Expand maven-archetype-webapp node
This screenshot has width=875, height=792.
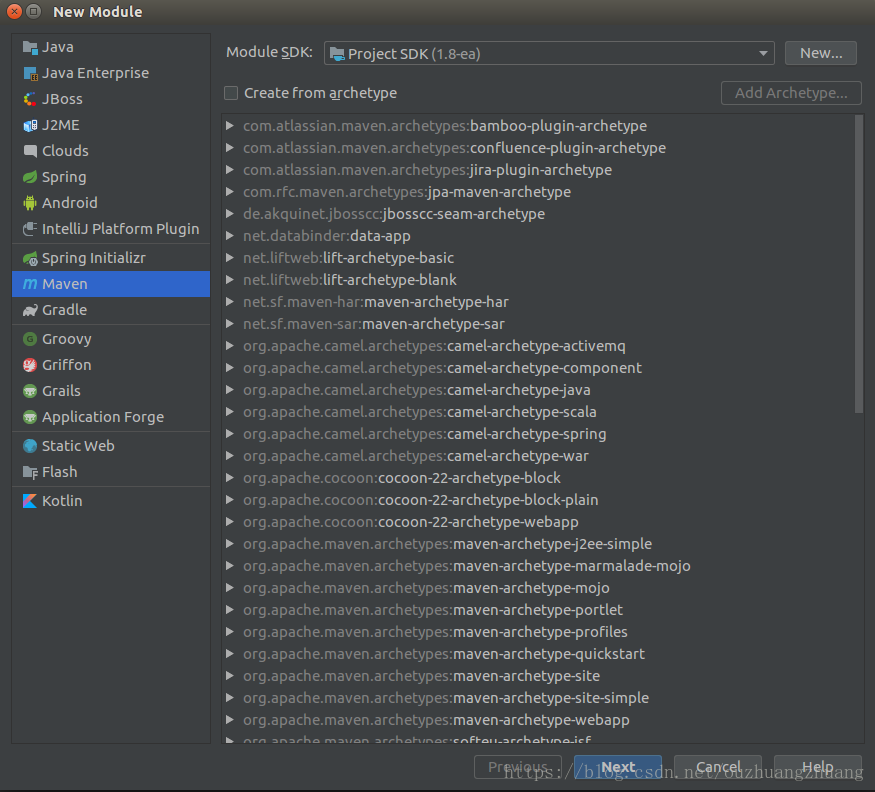click(x=229, y=720)
